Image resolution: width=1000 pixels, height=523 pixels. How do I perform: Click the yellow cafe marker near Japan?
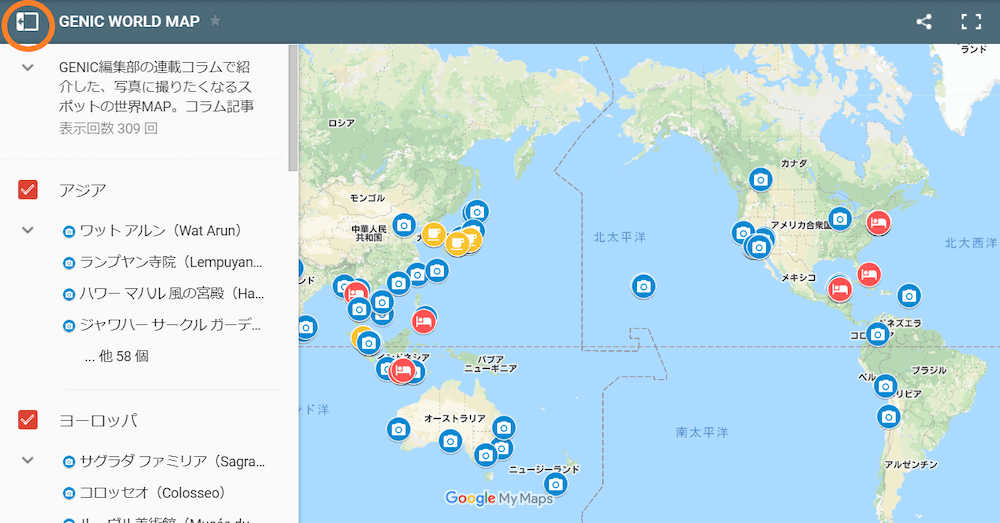433,234
